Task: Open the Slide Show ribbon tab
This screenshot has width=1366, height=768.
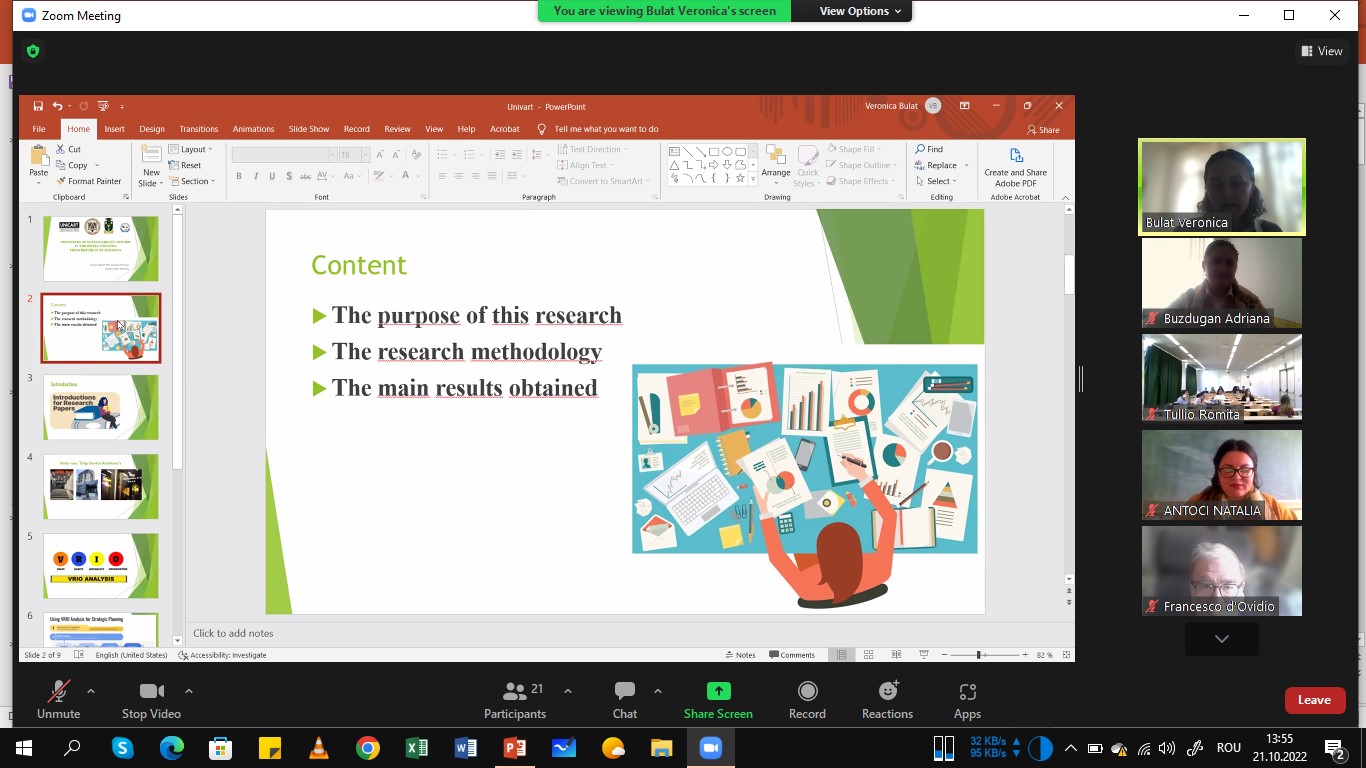Action: (309, 129)
